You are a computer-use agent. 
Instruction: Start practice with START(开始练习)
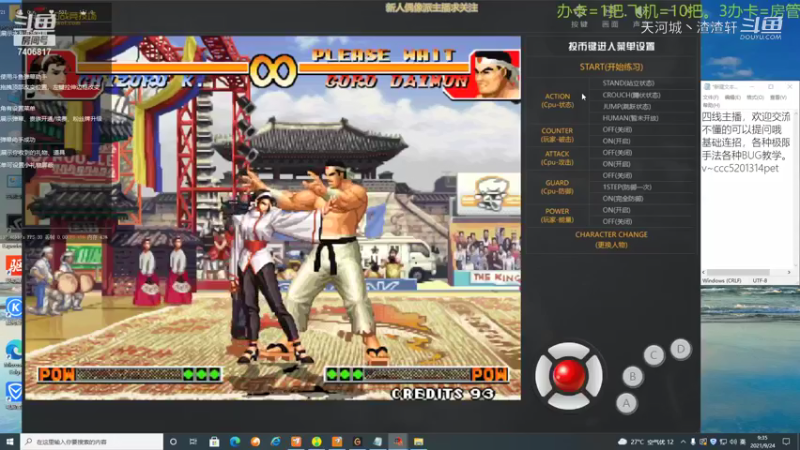(x=611, y=67)
